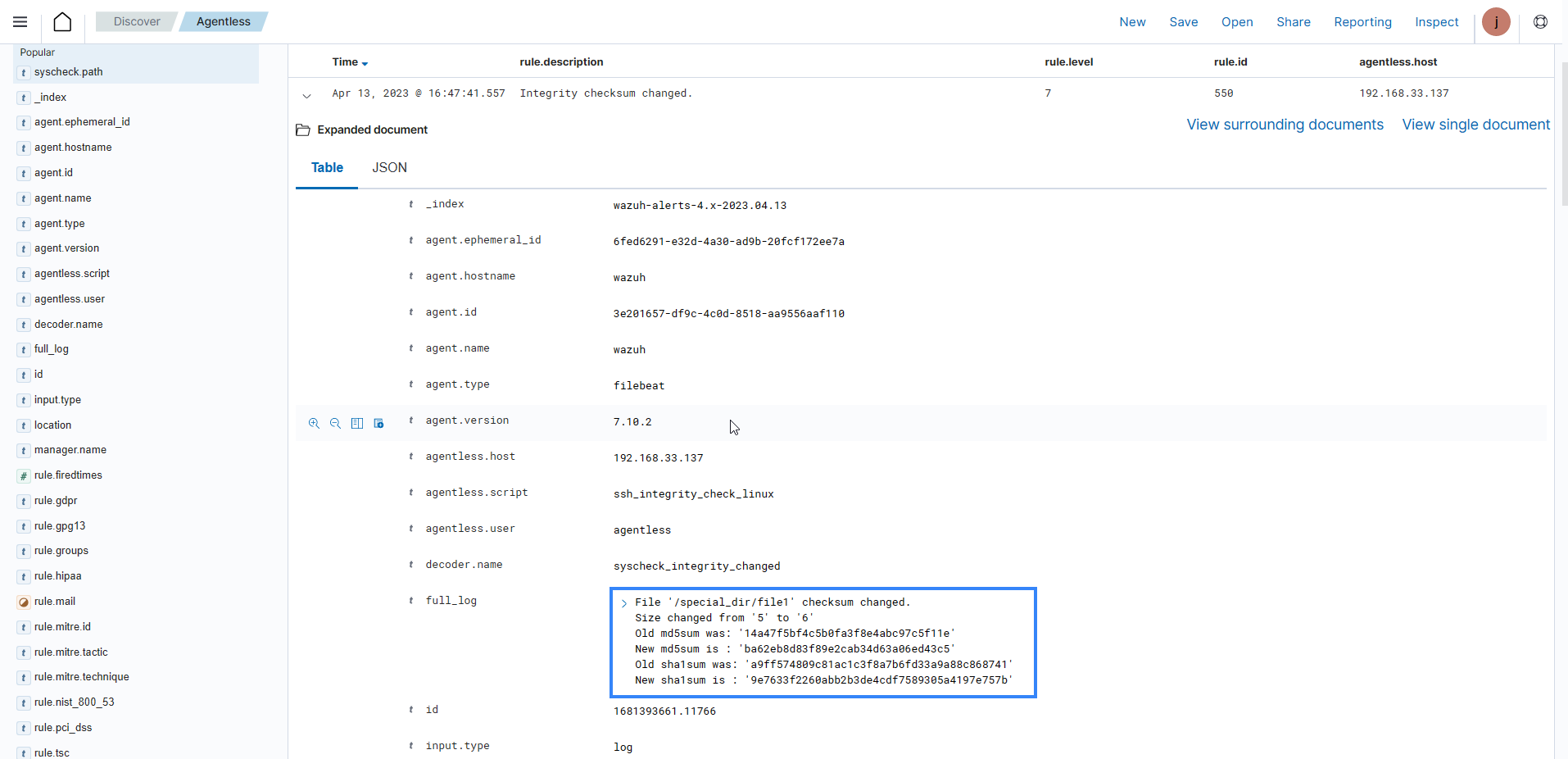Click the rule.id column header
Image resolution: width=1568 pixels, height=759 pixels.
[1230, 62]
